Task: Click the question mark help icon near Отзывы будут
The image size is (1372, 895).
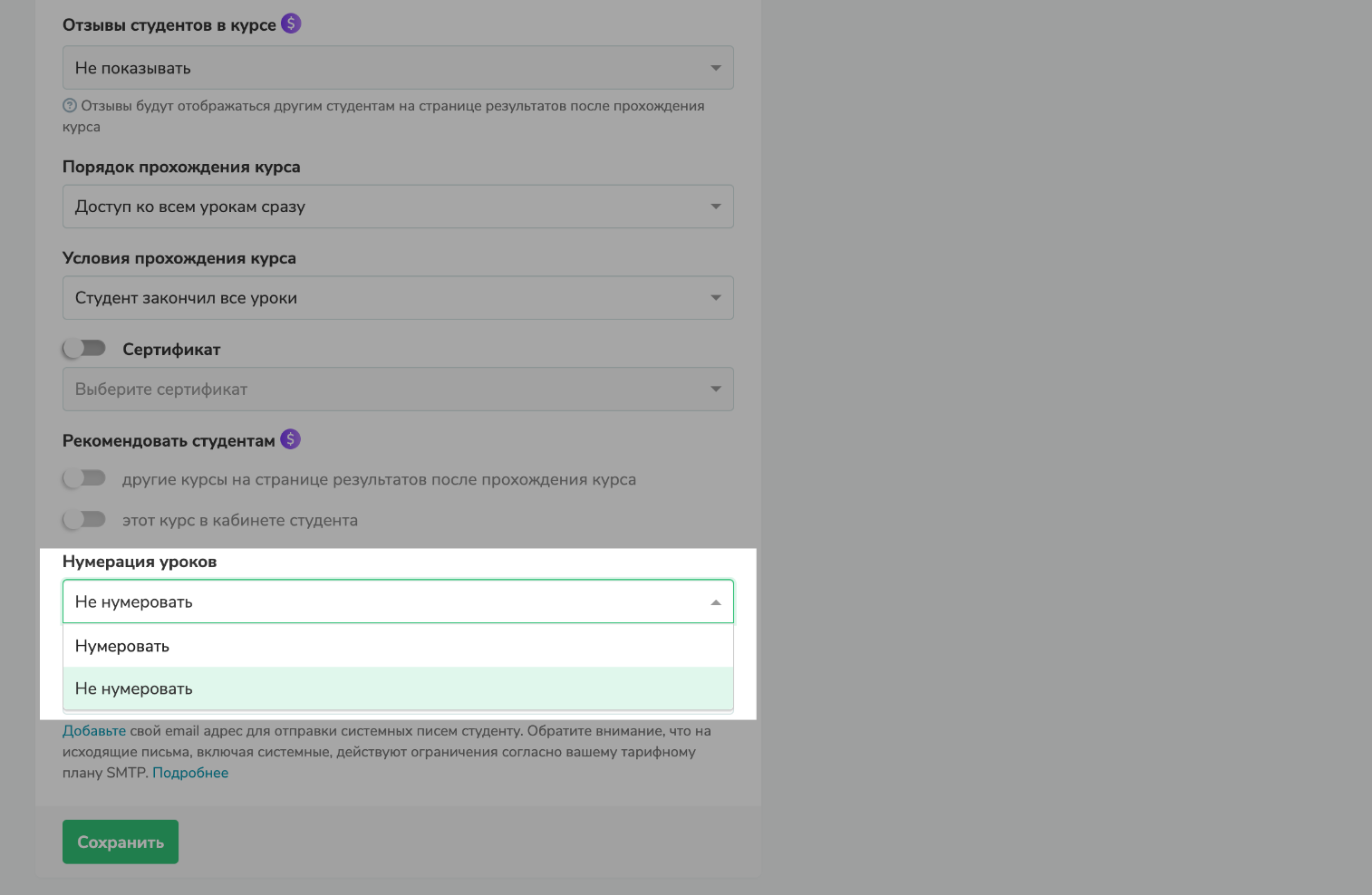Action: point(70,106)
